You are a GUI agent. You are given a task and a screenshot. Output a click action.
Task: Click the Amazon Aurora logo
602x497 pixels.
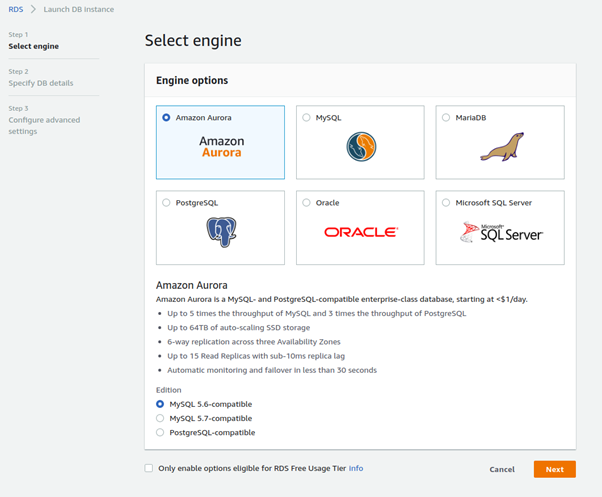[x=221, y=147]
